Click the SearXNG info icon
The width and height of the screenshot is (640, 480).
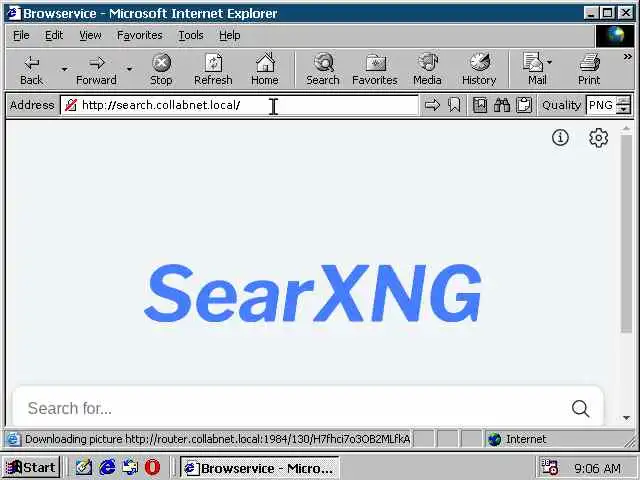pyautogui.click(x=560, y=138)
